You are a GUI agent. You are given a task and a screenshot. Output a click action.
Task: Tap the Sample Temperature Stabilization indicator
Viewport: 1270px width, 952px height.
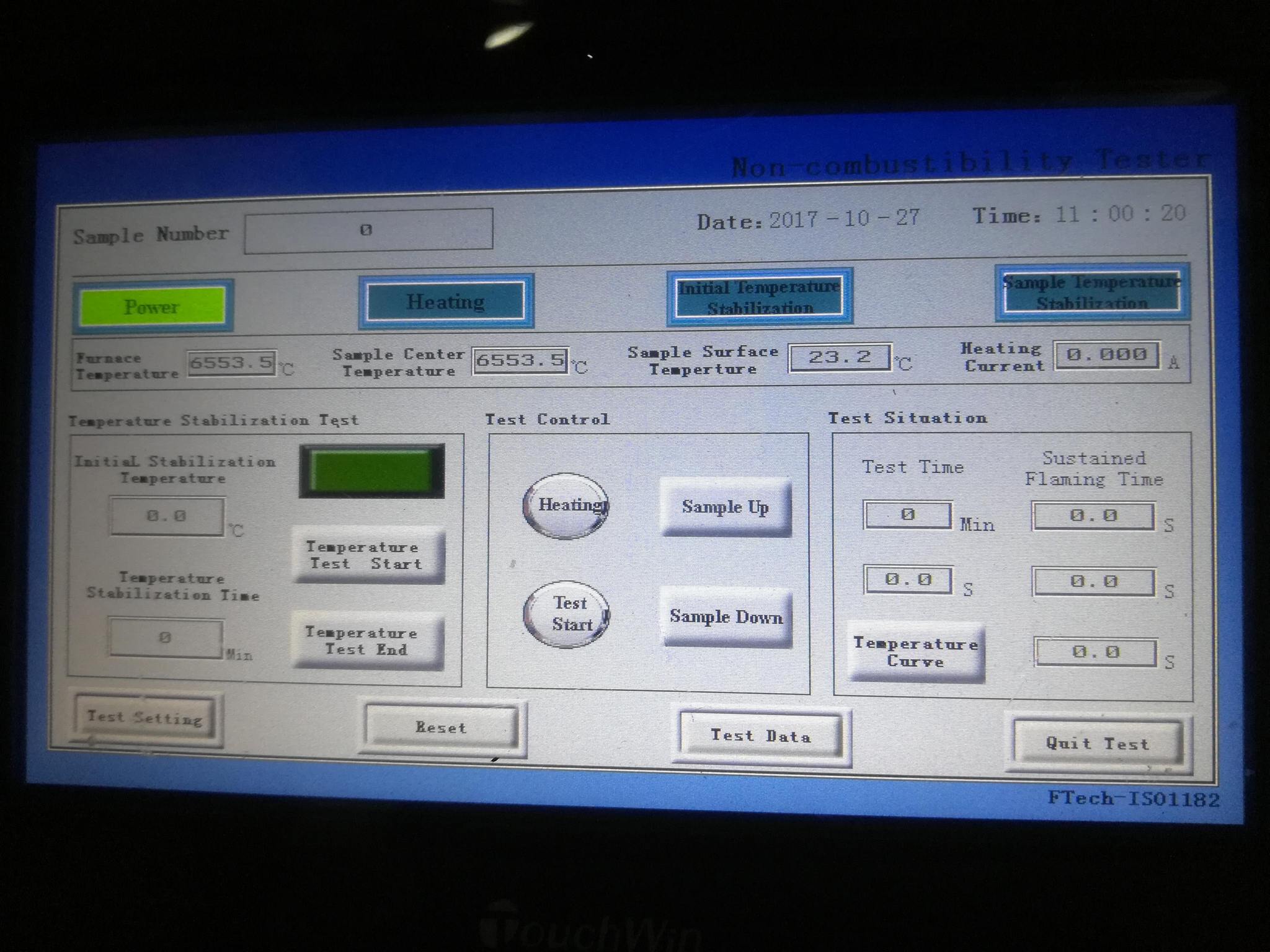(1091, 293)
